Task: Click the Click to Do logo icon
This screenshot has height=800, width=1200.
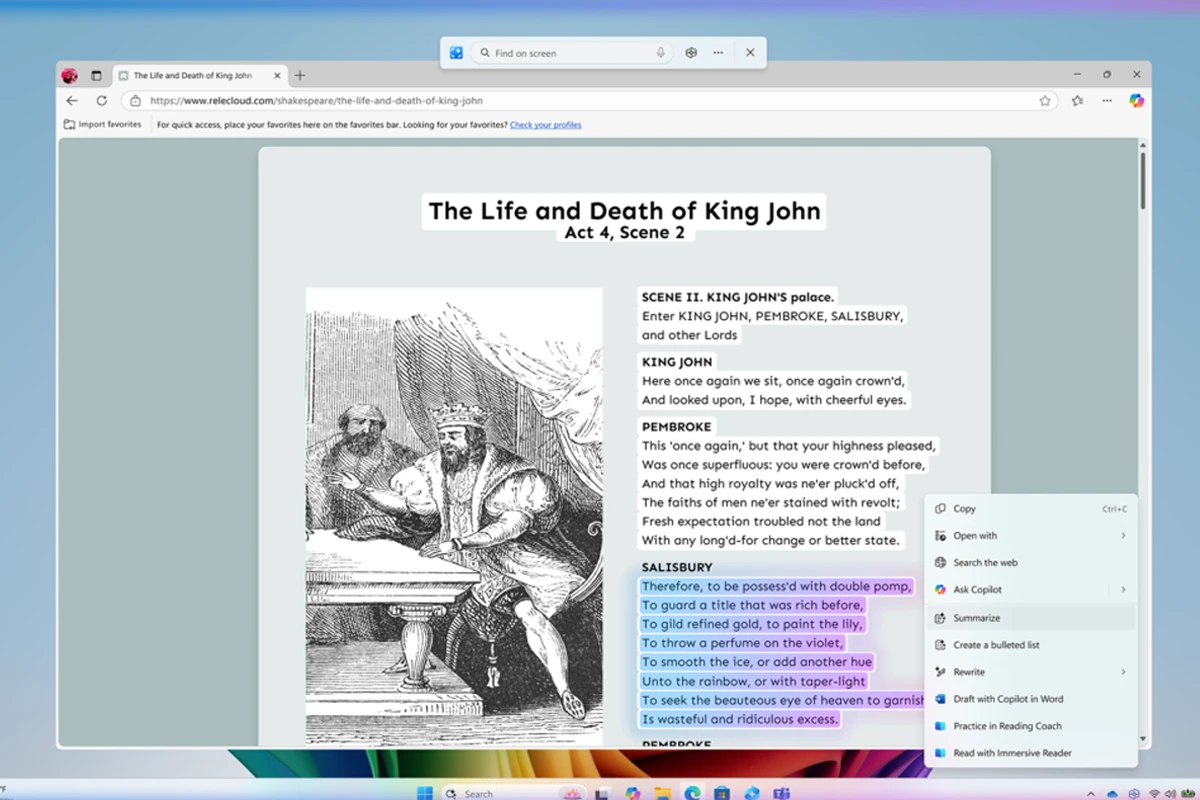Action: pyautogui.click(x=456, y=53)
